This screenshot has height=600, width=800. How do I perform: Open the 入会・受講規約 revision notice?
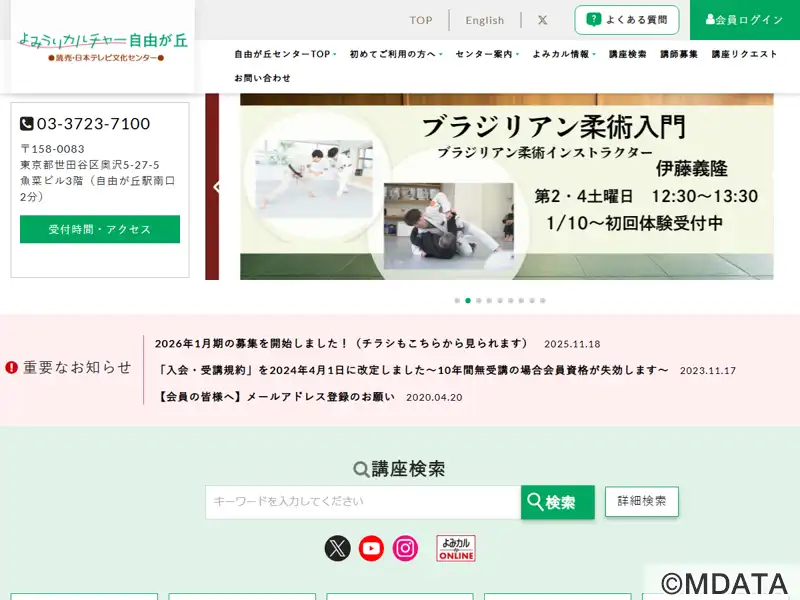(x=412, y=370)
